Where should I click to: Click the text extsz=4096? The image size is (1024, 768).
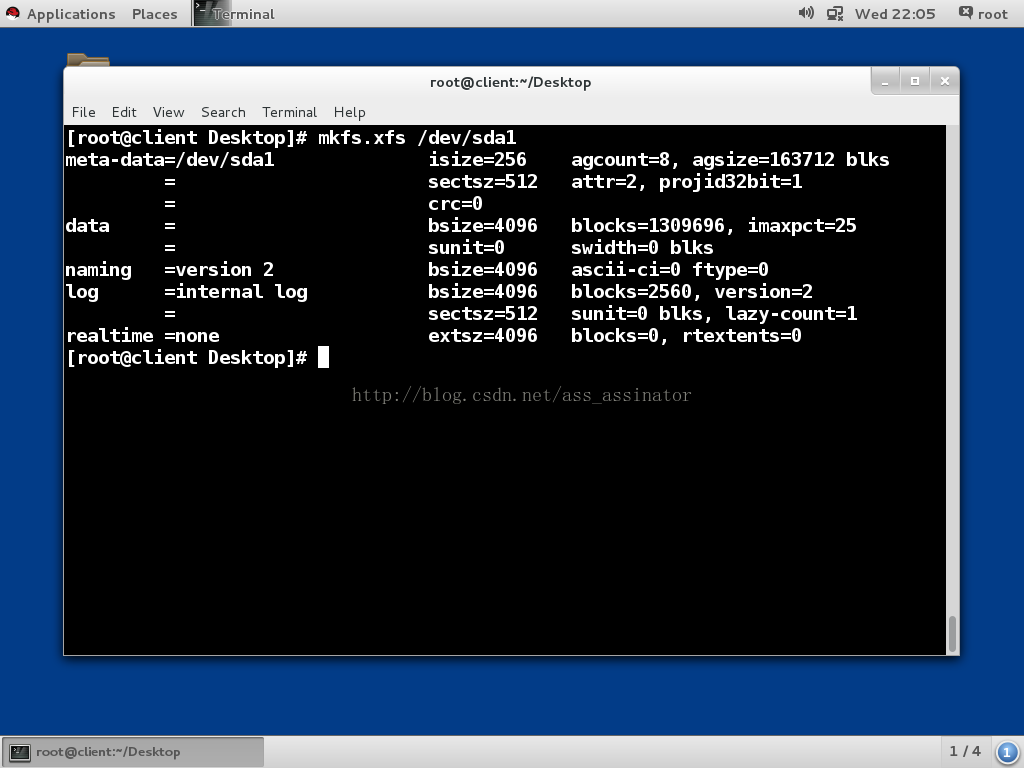(x=483, y=336)
